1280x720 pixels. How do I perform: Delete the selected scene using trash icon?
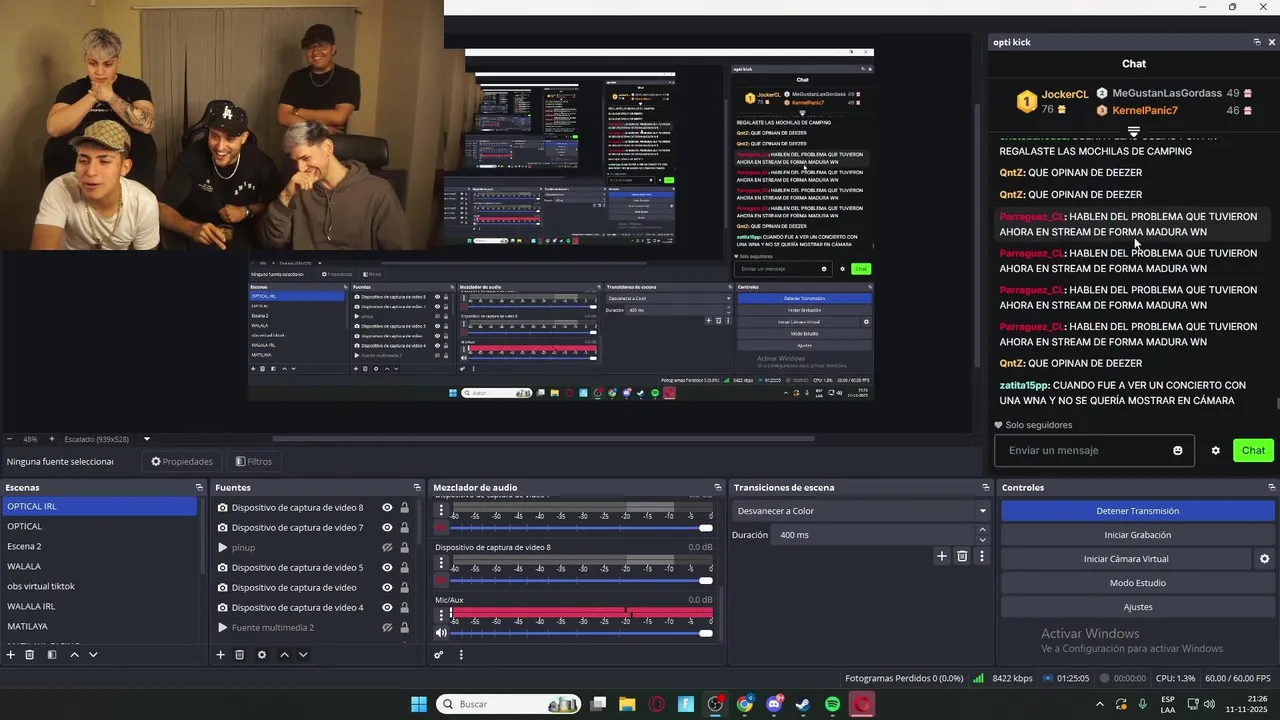point(30,655)
